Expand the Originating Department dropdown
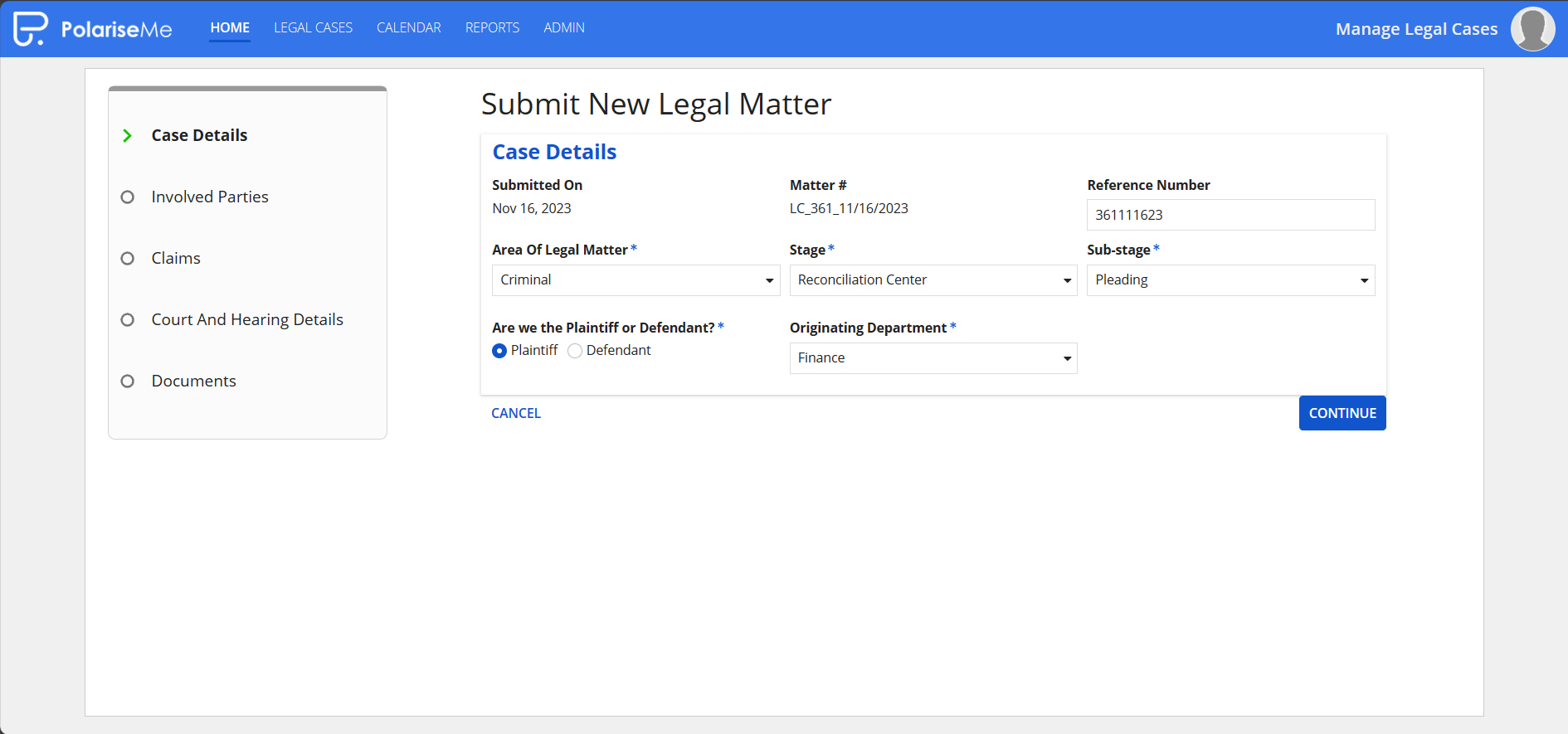The height and width of the screenshot is (734, 1568). pyautogui.click(x=933, y=358)
